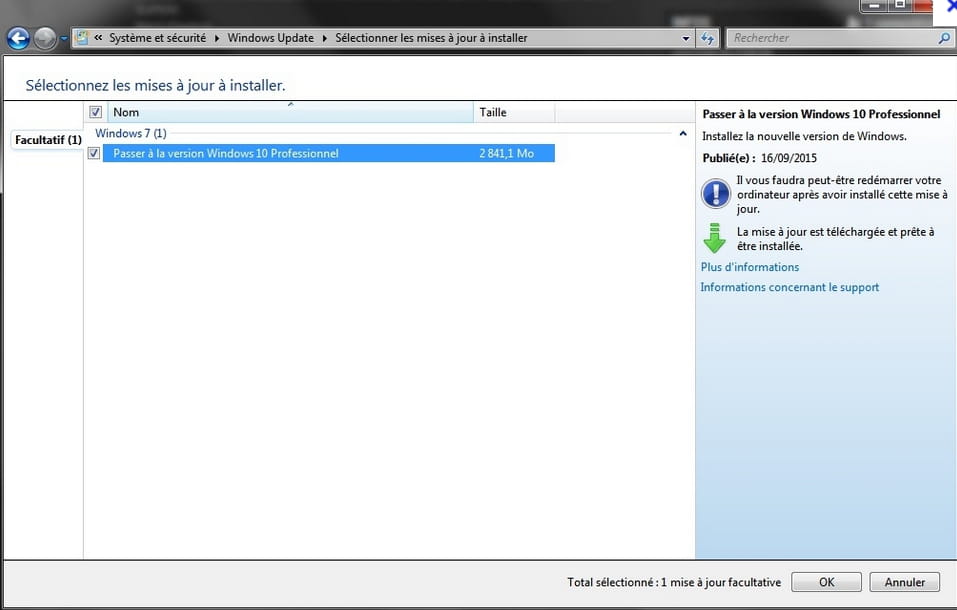The height and width of the screenshot is (610, 957).
Task: Open the recent pages dropdown arrow
Action: [64, 39]
